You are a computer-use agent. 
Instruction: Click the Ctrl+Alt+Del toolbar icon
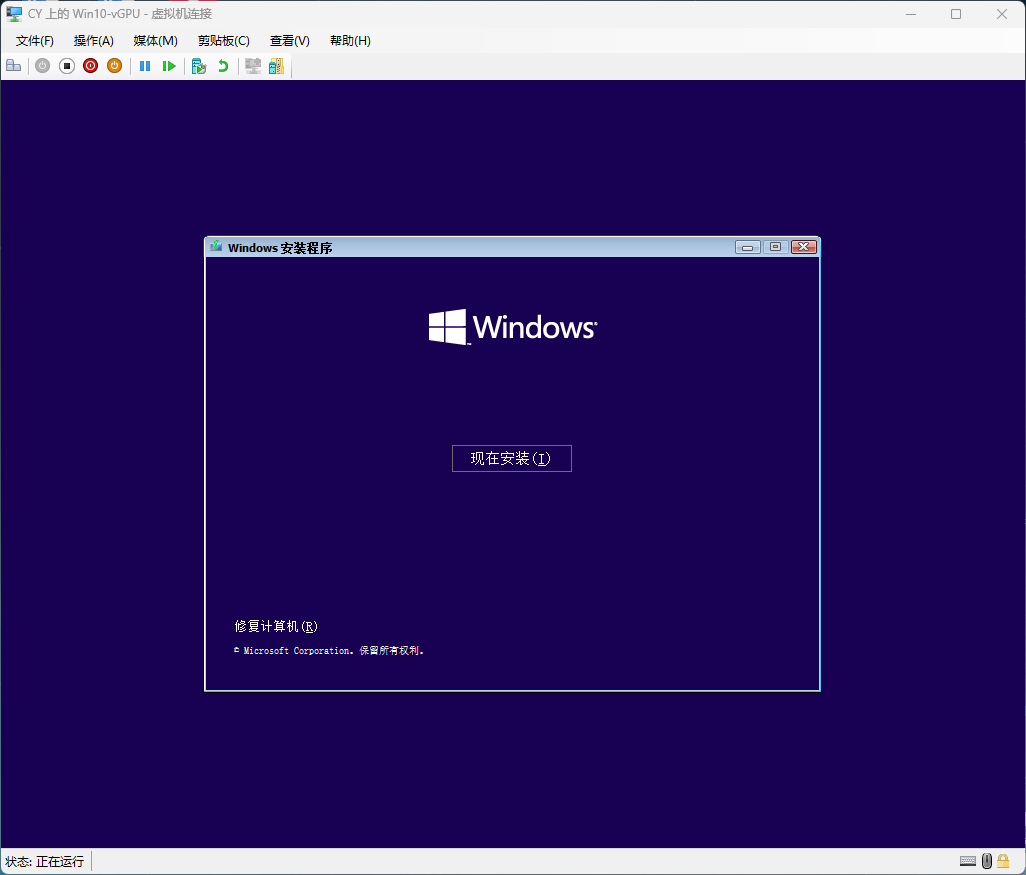click(13, 66)
